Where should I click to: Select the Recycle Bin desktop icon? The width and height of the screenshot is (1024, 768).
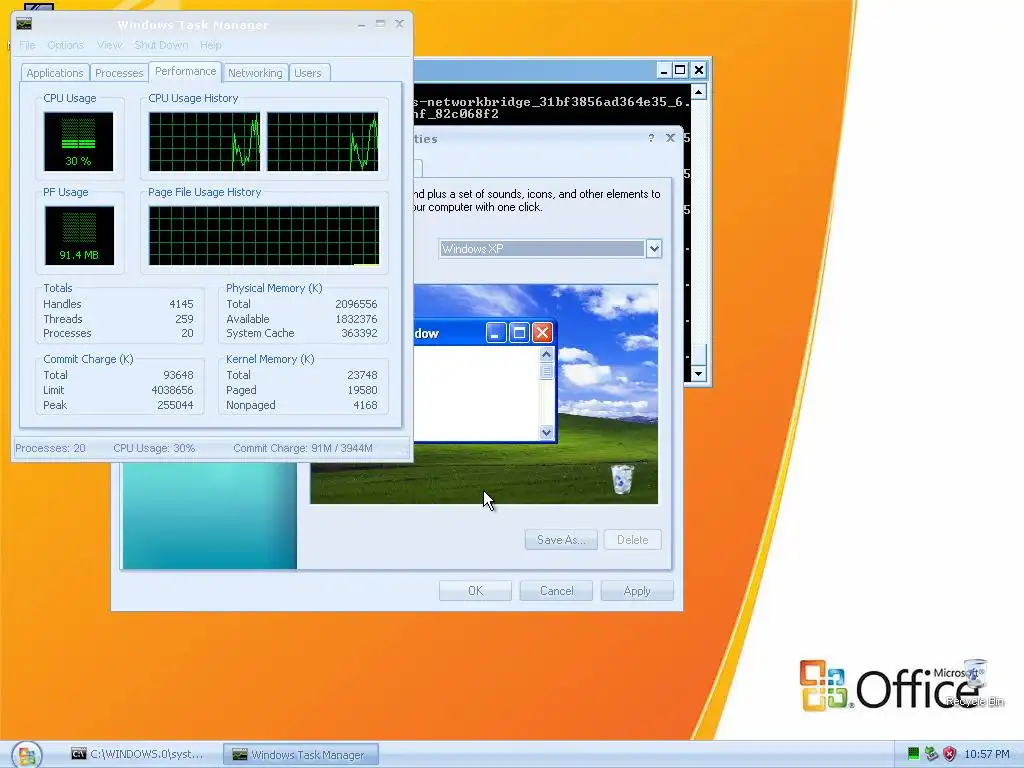point(975,683)
